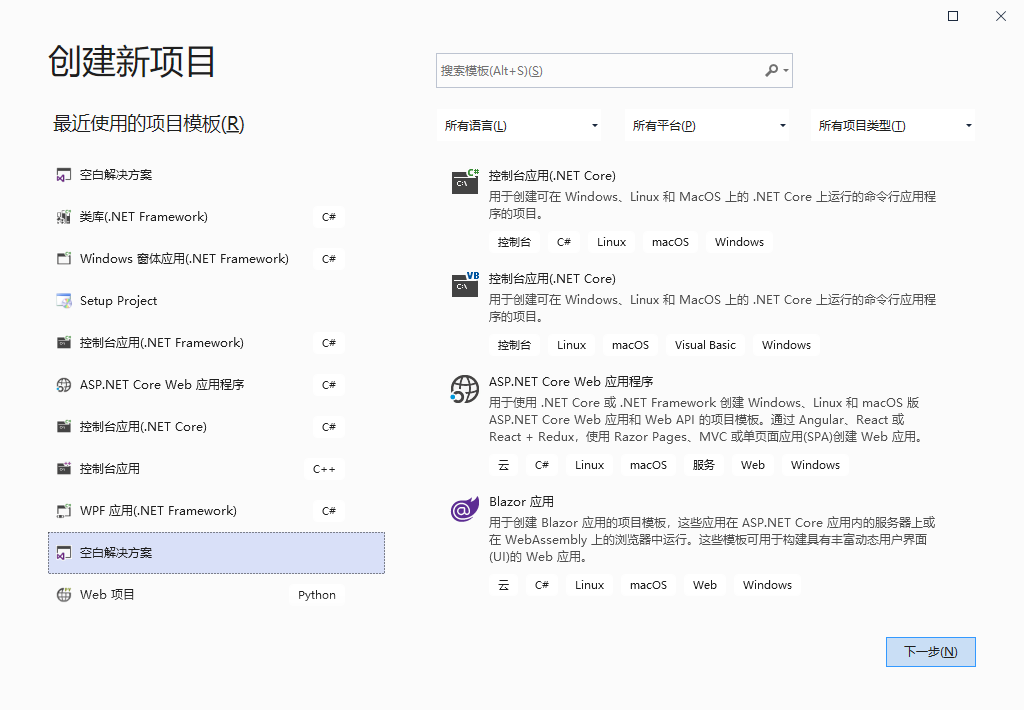This screenshot has width=1024, height=710.
Task: Select the Blazor 应用 template icon
Action: pyautogui.click(x=464, y=509)
